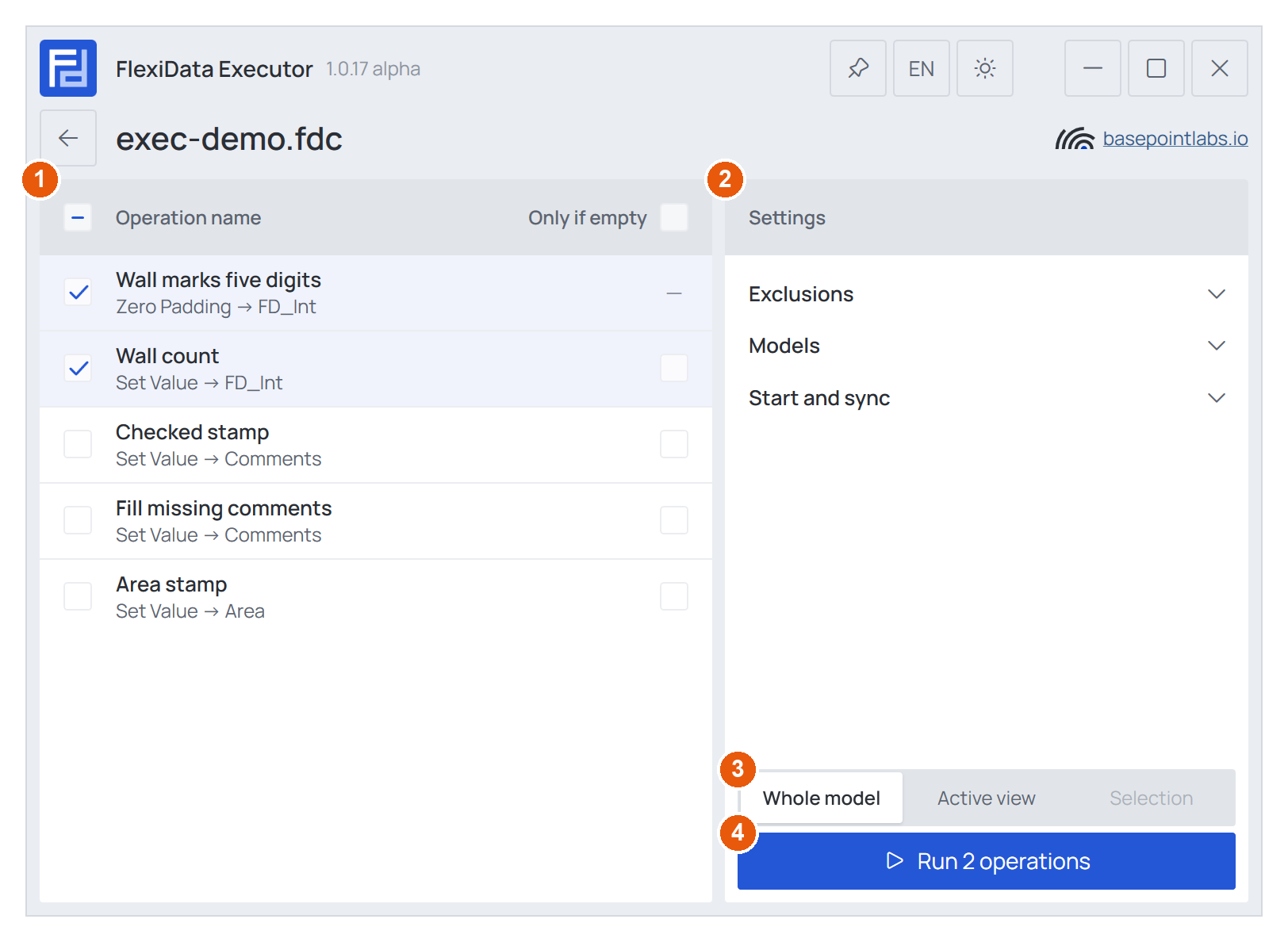This screenshot has width=1288, height=942.
Task: Pin the window with the pin icon
Action: (x=858, y=68)
